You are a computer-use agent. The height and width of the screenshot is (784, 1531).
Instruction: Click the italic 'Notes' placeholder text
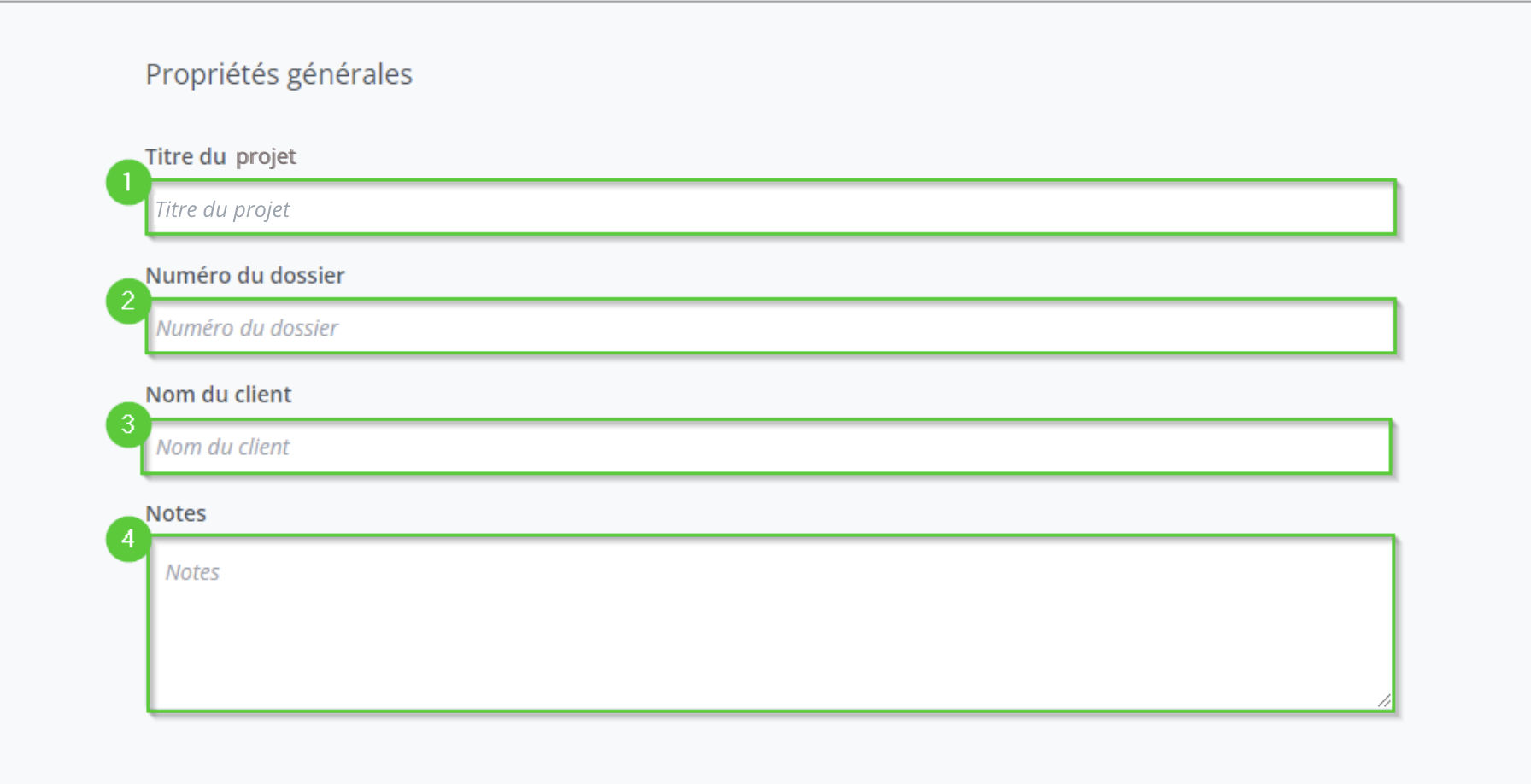tap(192, 572)
